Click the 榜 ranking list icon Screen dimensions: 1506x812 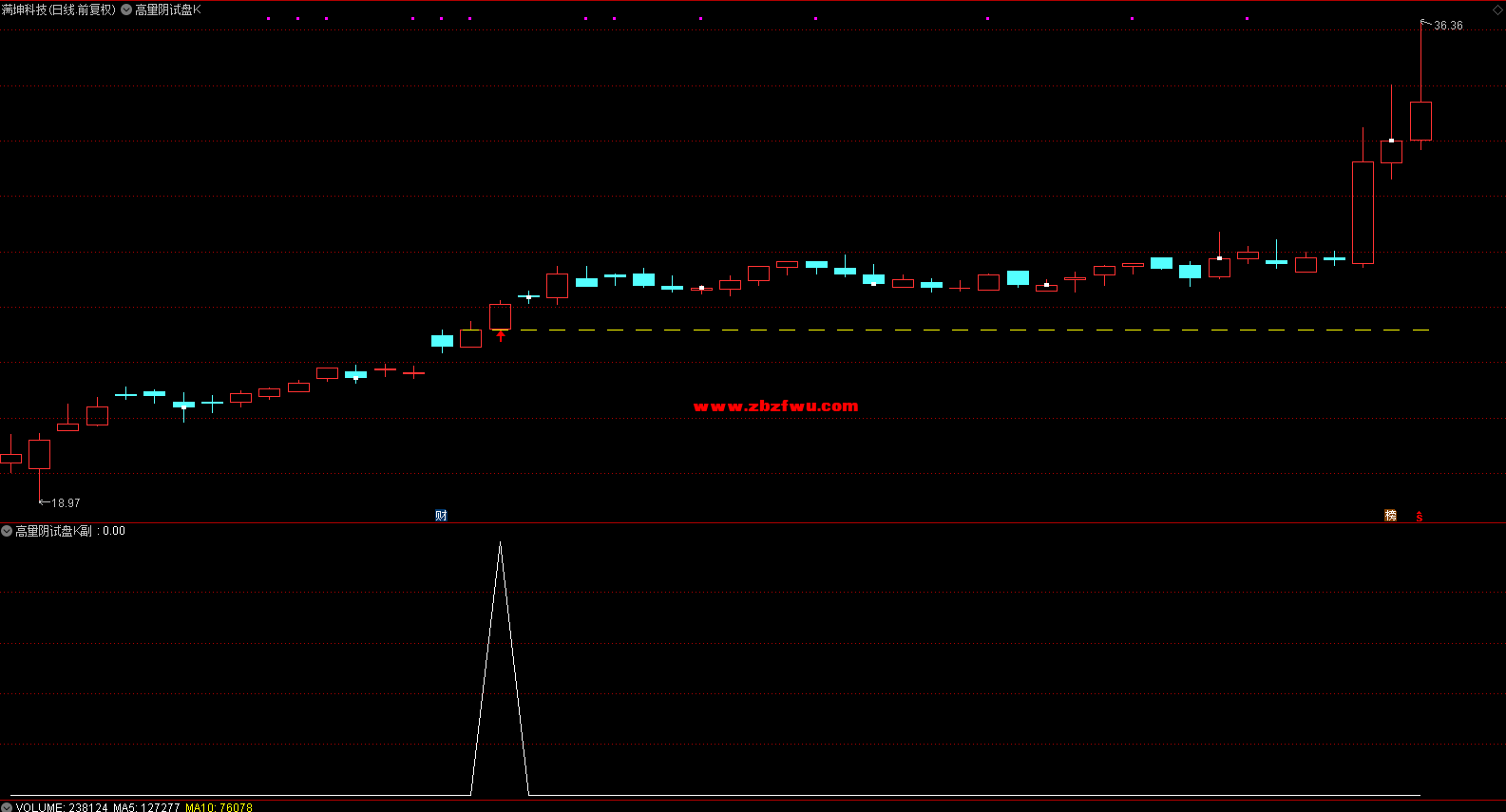point(1391,516)
